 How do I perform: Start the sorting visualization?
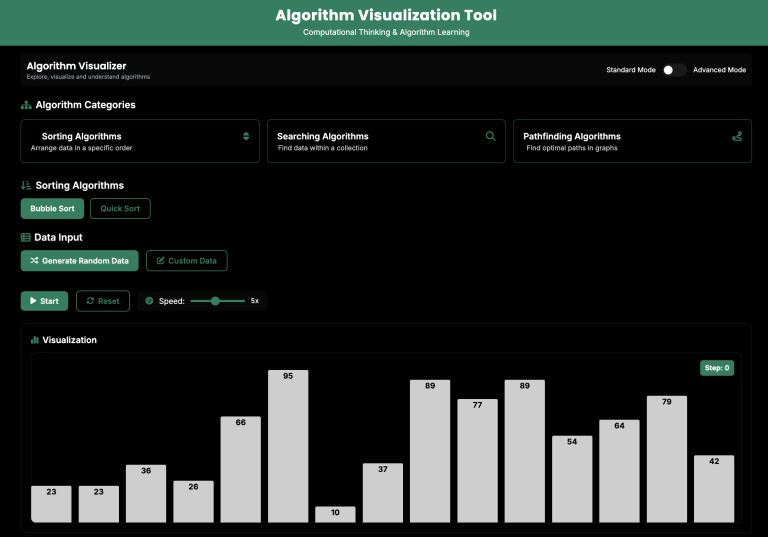pos(44,301)
